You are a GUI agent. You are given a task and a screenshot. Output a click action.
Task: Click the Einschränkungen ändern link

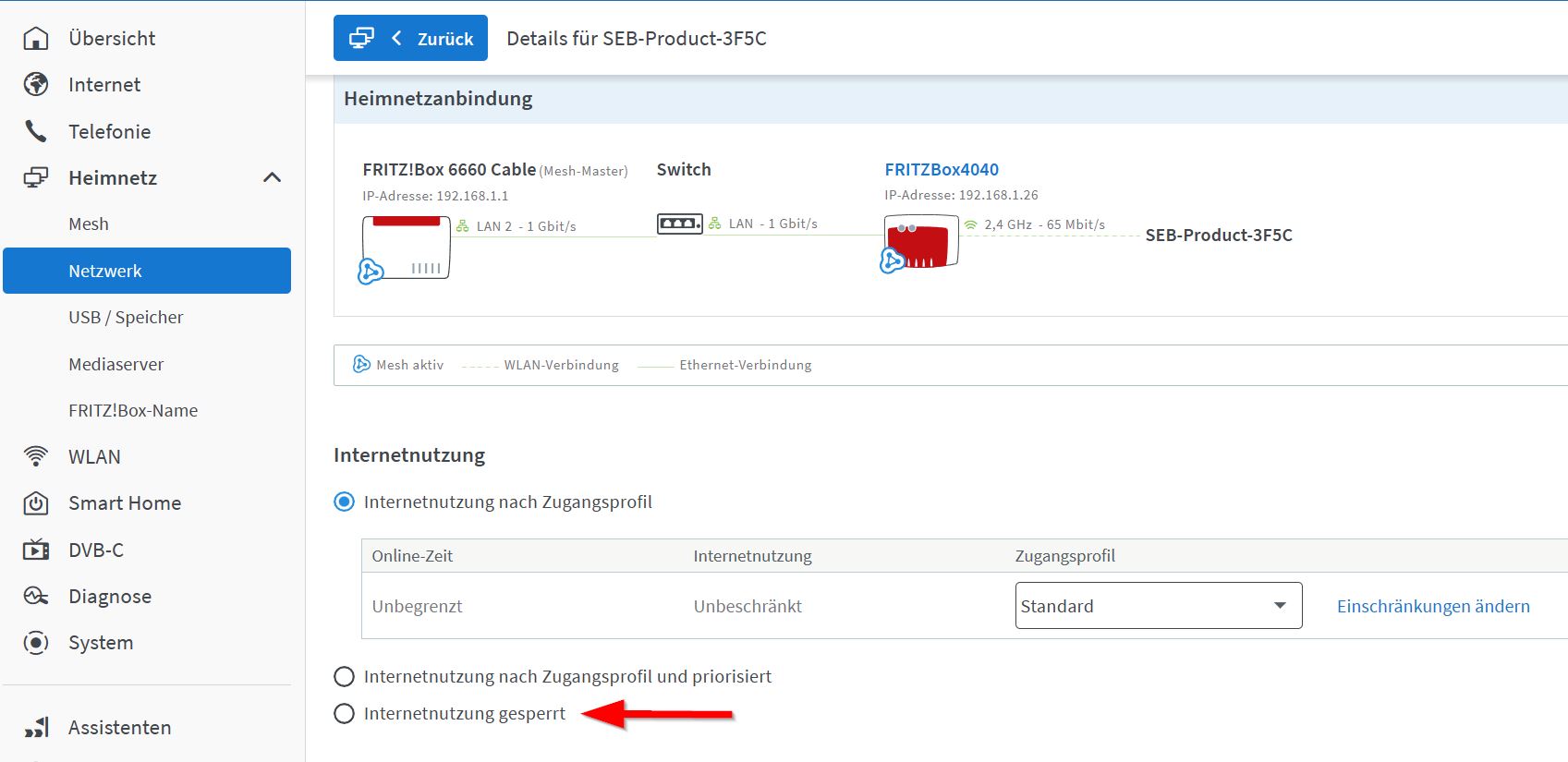tap(1433, 607)
